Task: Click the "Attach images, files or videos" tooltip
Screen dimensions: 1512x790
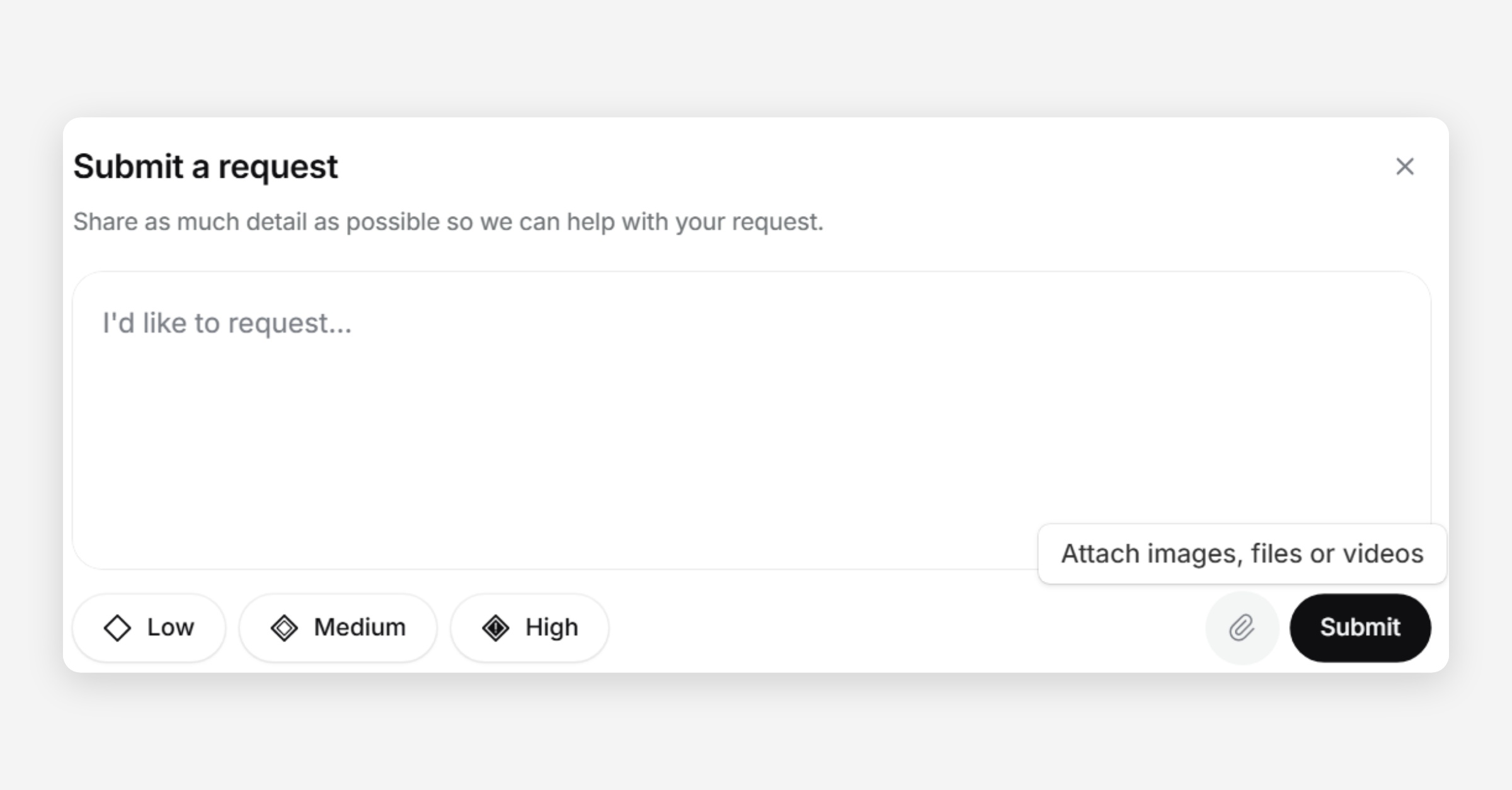Action: coord(1242,554)
